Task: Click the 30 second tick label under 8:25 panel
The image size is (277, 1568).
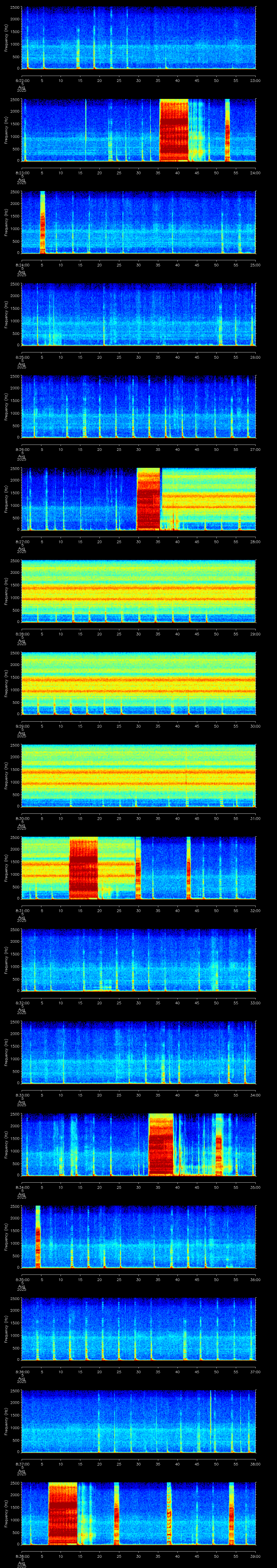Action: click(x=139, y=357)
